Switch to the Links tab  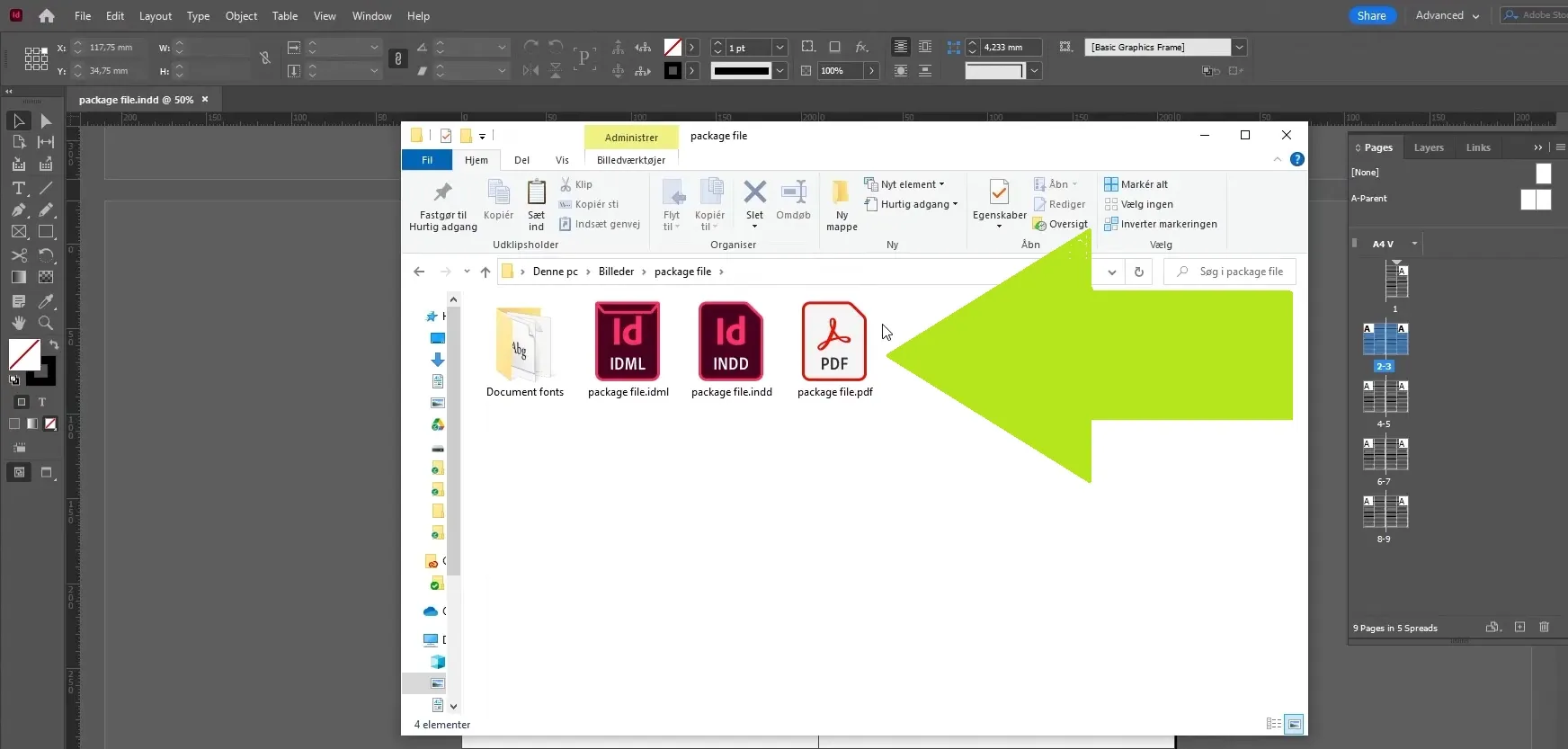1478,147
